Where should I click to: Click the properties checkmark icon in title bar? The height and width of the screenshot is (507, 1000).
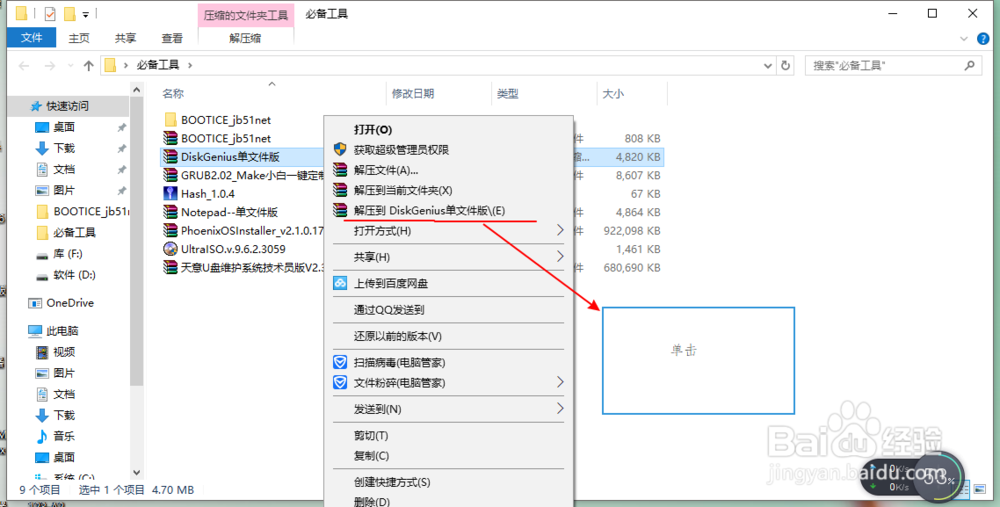(x=50, y=13)
